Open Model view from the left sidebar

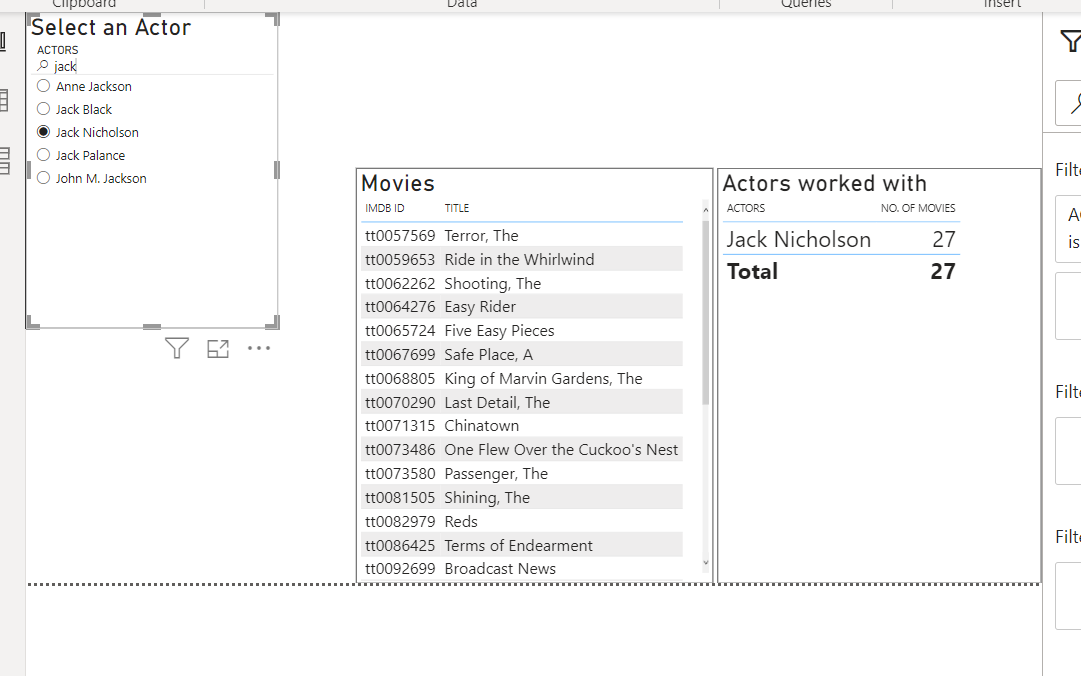point(4,160)
